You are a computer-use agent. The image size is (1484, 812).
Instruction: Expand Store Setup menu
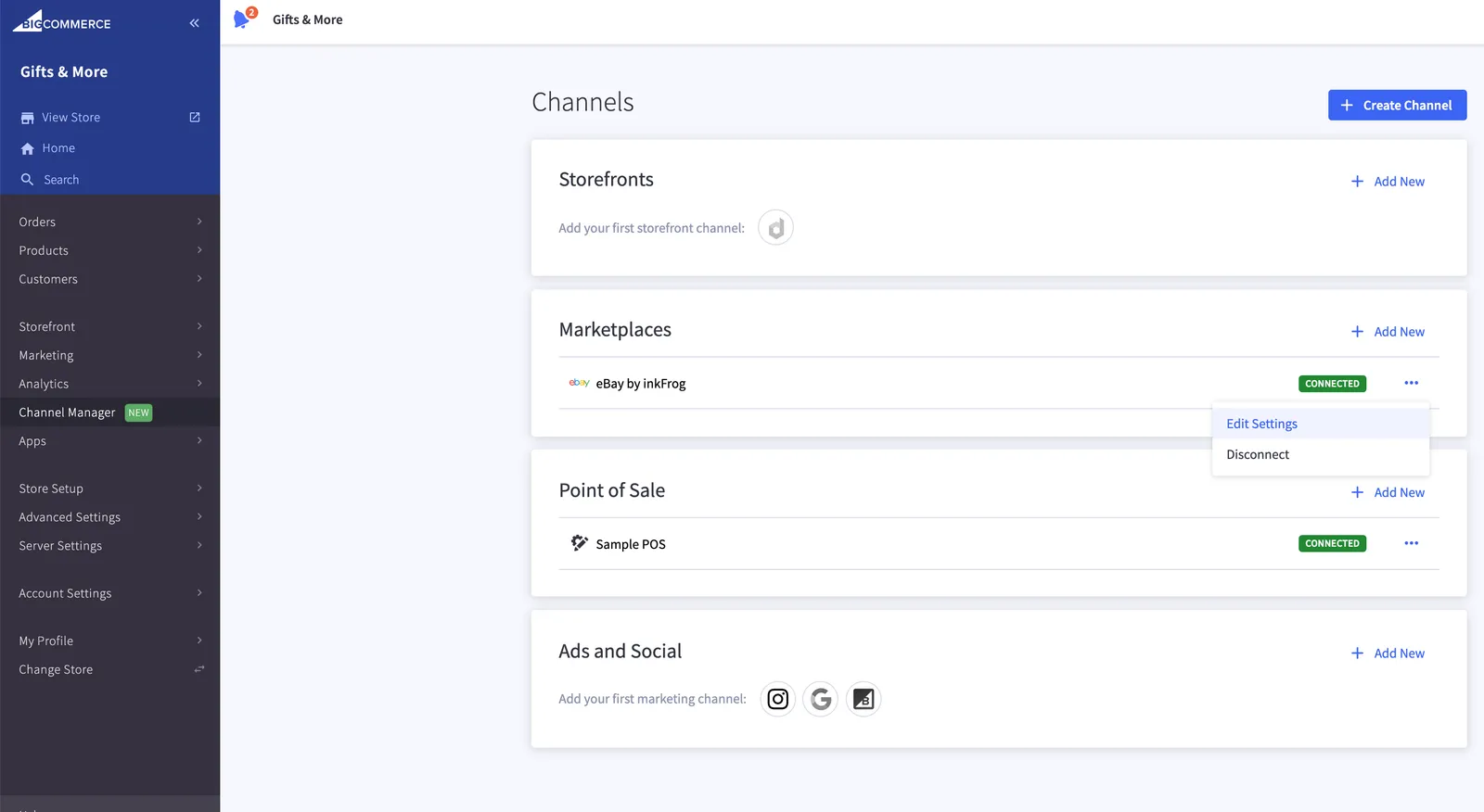point(109,488)
